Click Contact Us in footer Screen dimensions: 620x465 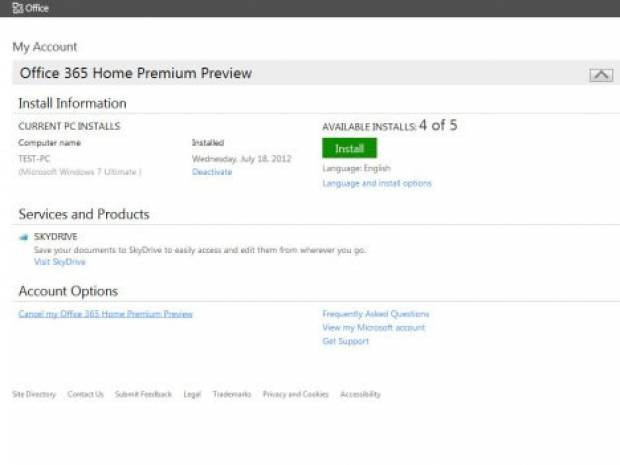pyautogui.click(x=85, y=394)
